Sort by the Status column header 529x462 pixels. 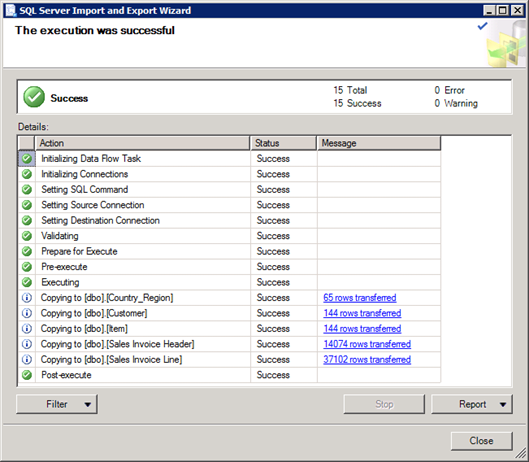[283, 143]
